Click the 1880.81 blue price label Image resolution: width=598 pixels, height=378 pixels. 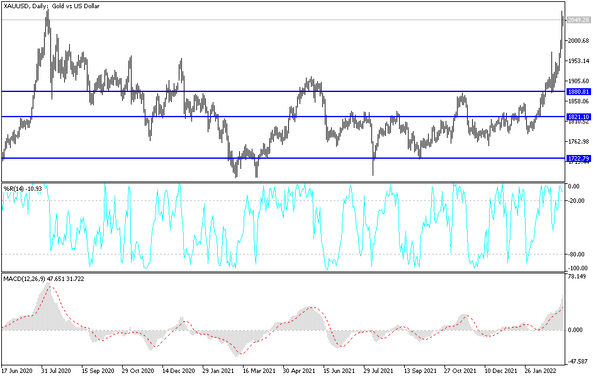point(579,92)
